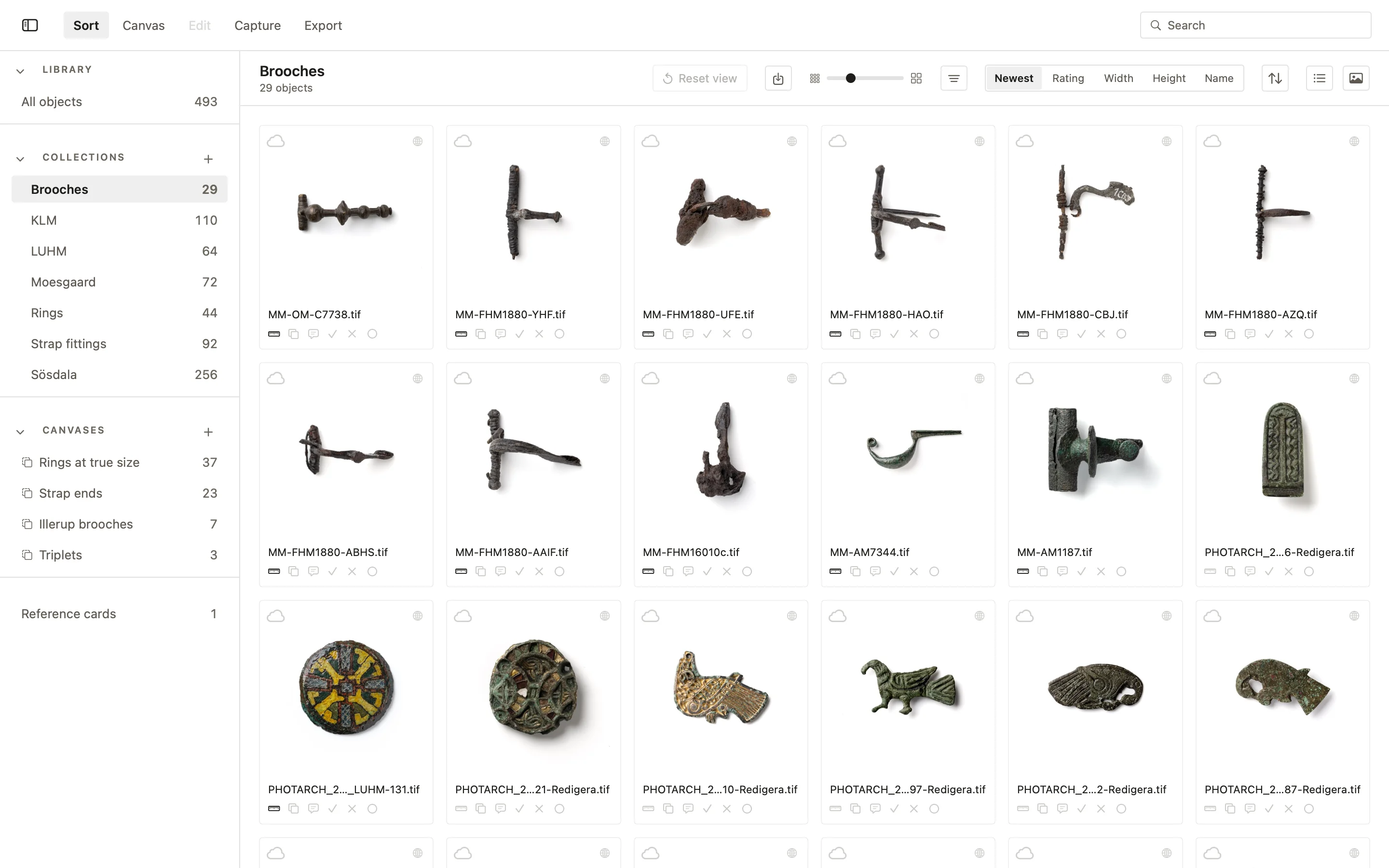Click the thumbnail size slider handle

(x=851, y=78)
